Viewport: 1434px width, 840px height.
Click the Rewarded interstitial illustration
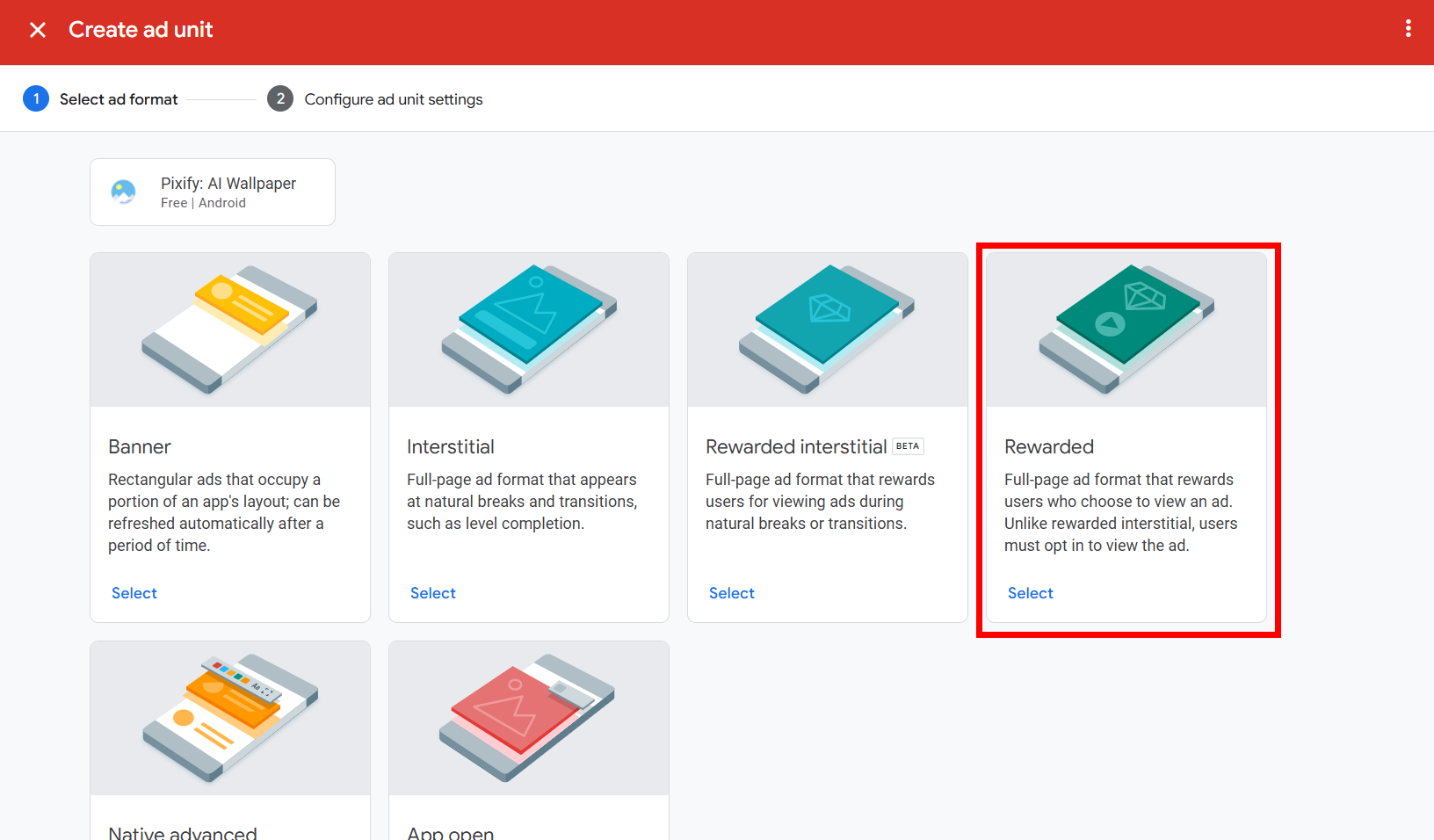pos(828,329)
